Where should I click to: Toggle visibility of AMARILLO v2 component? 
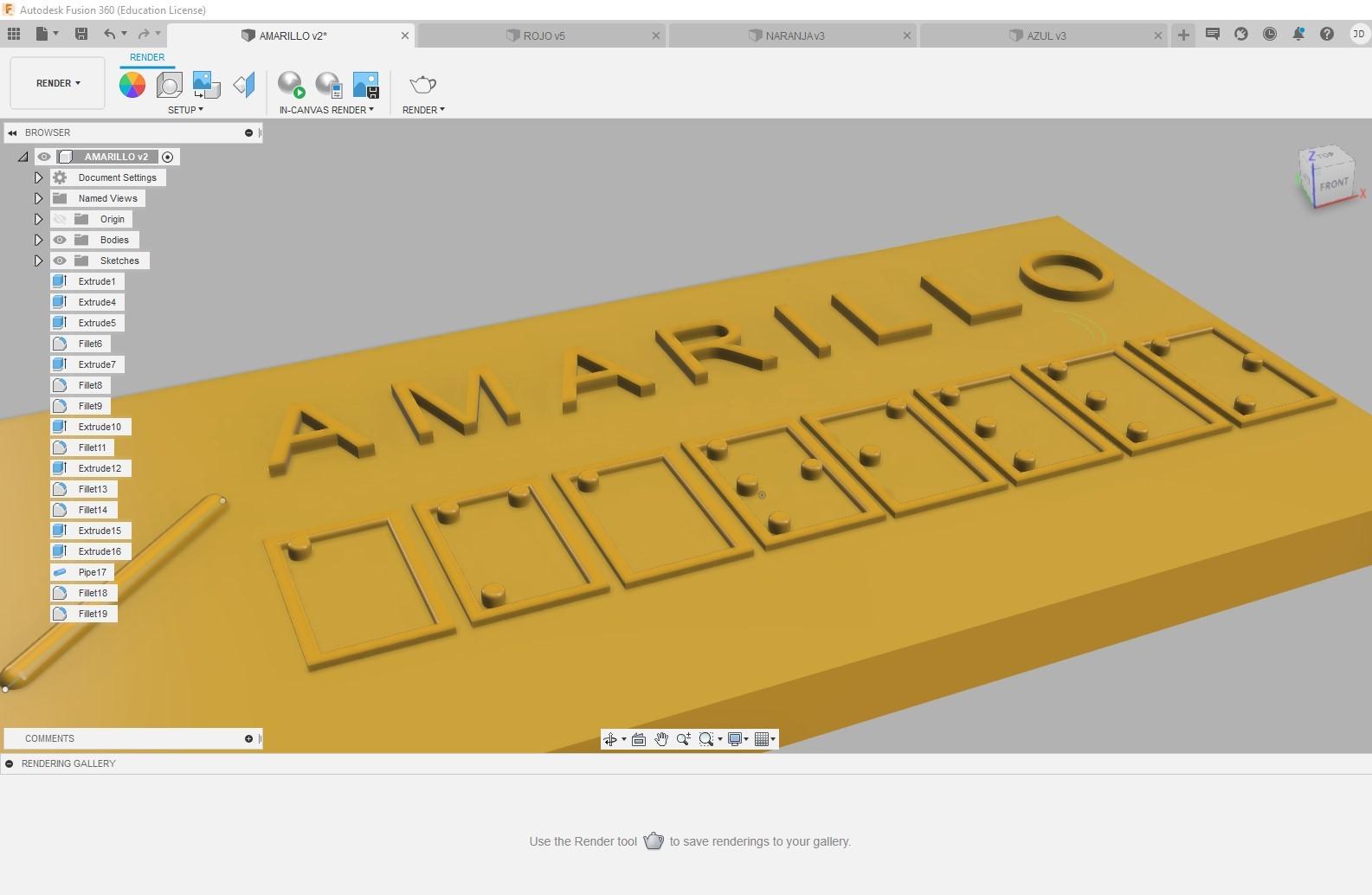(x=44, y=157)
